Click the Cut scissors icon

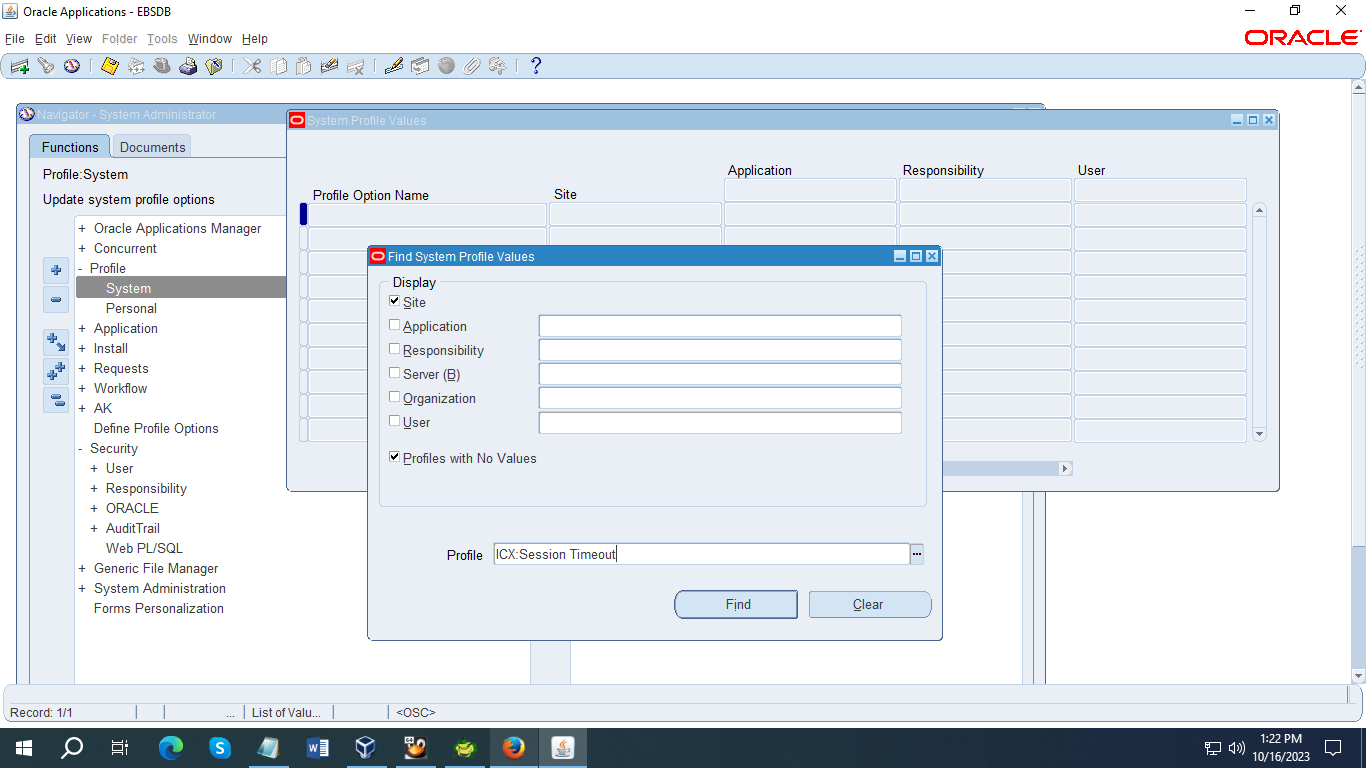pyautogui.click(x=252, y=66)
